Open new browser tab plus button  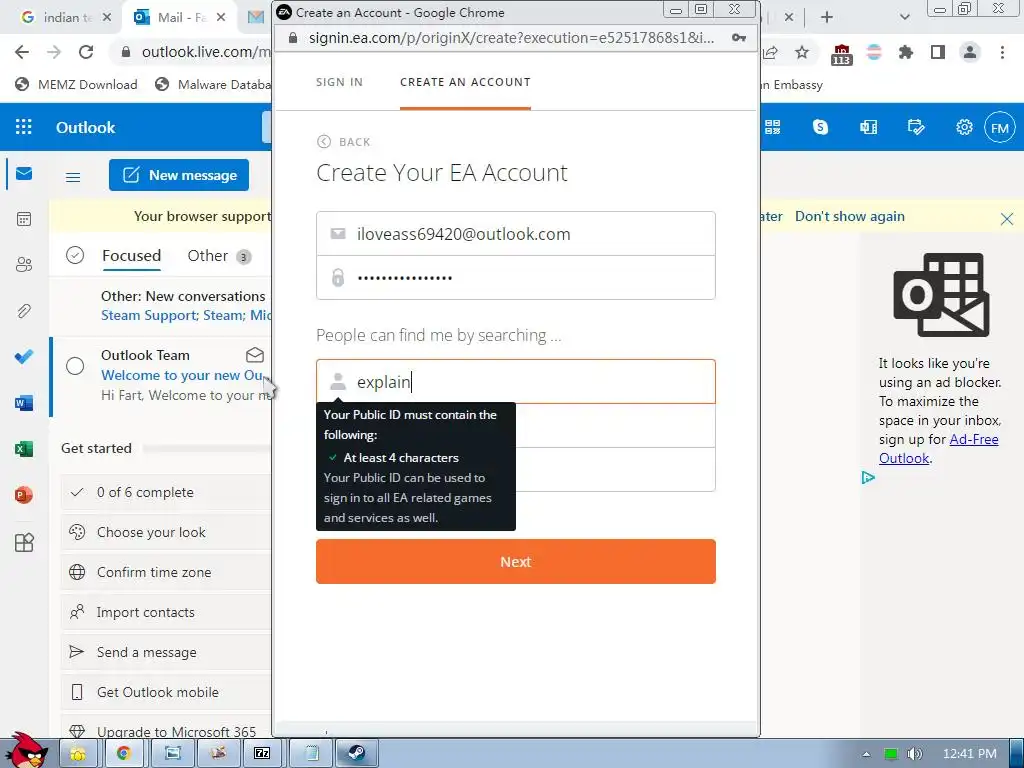point(827,18)
